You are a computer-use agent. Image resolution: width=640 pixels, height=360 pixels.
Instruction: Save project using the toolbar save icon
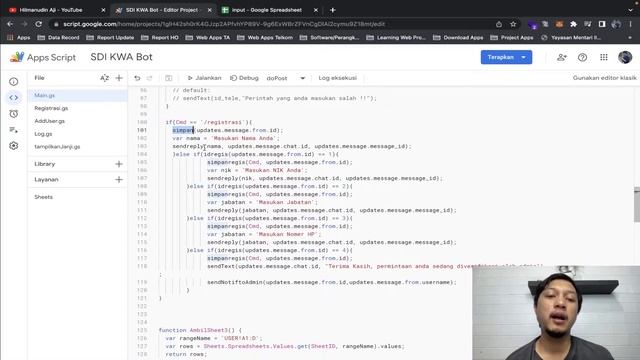(168, 78)
